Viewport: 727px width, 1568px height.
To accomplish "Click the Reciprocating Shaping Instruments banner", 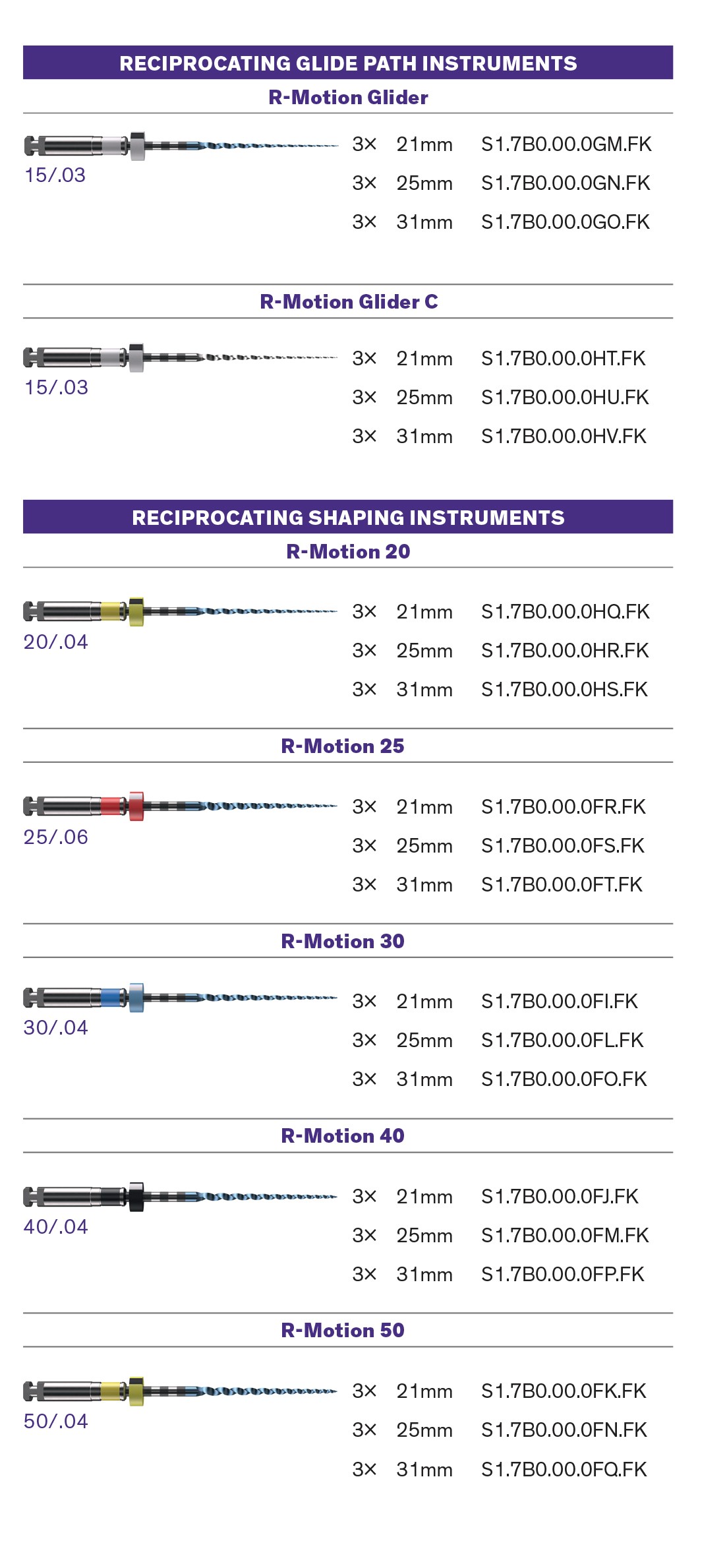I will pyautogui.click(x=348, y=517).
